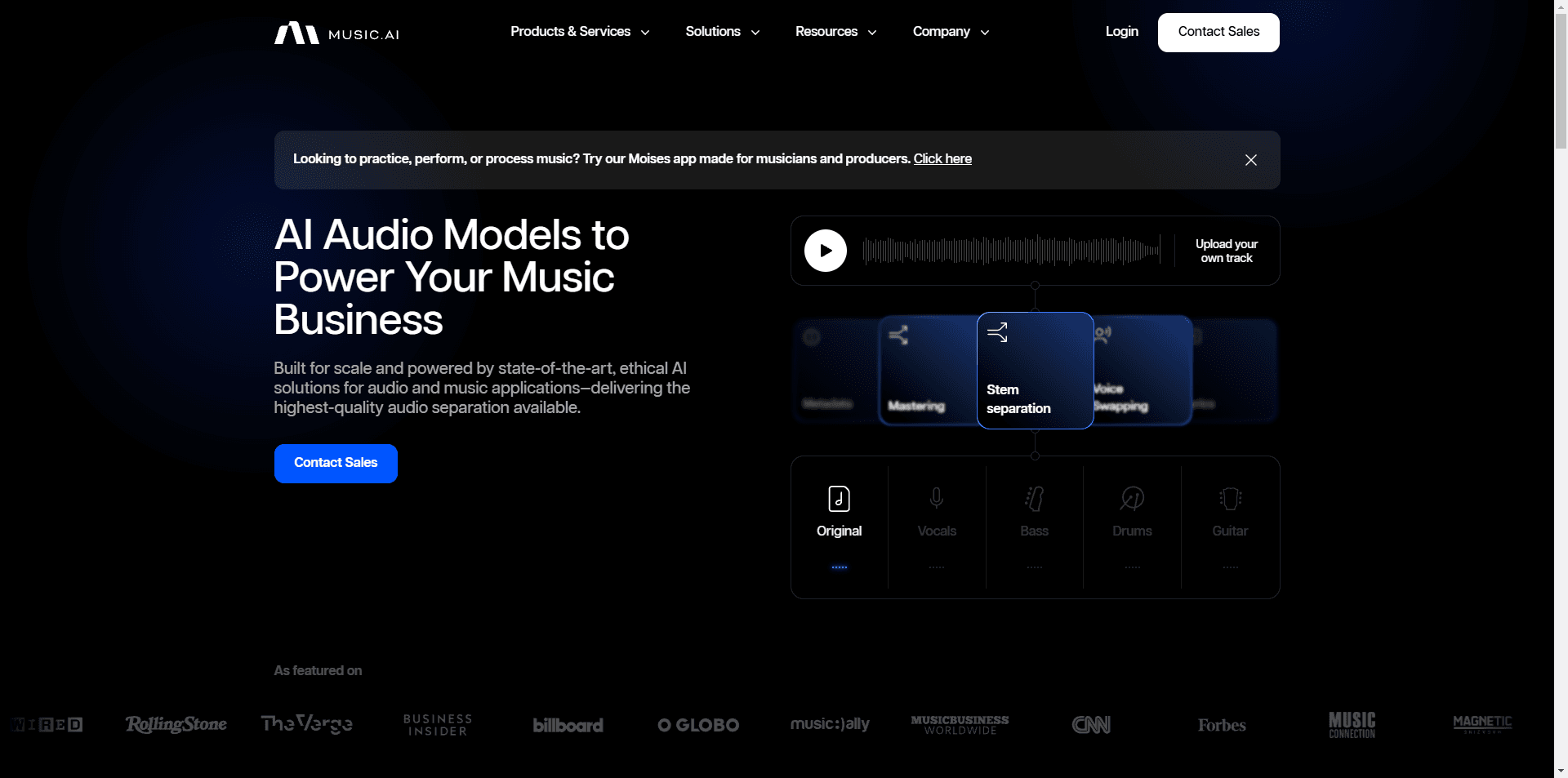Viewport: 1568px width, 778px height.
Task: Open the WIRED featured logo
Action: coord(47,724)
